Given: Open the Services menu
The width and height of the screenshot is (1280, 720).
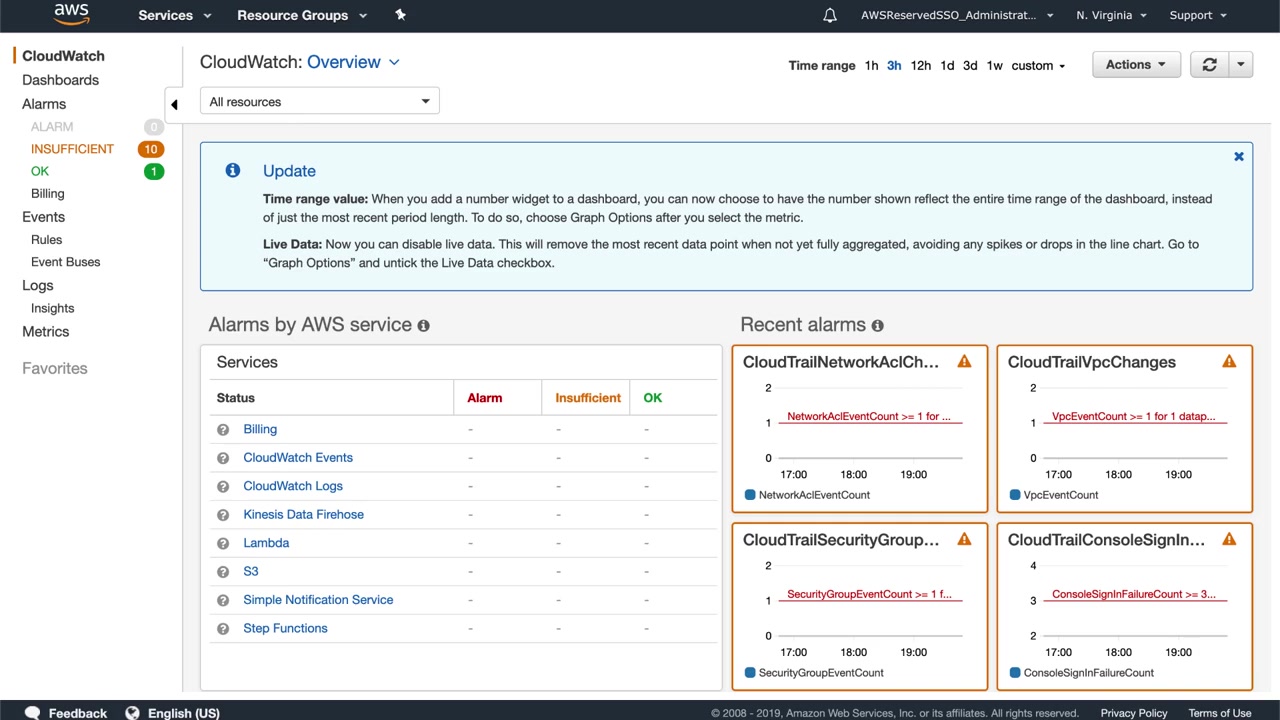Looking at the screenshot, I should 175,15.
